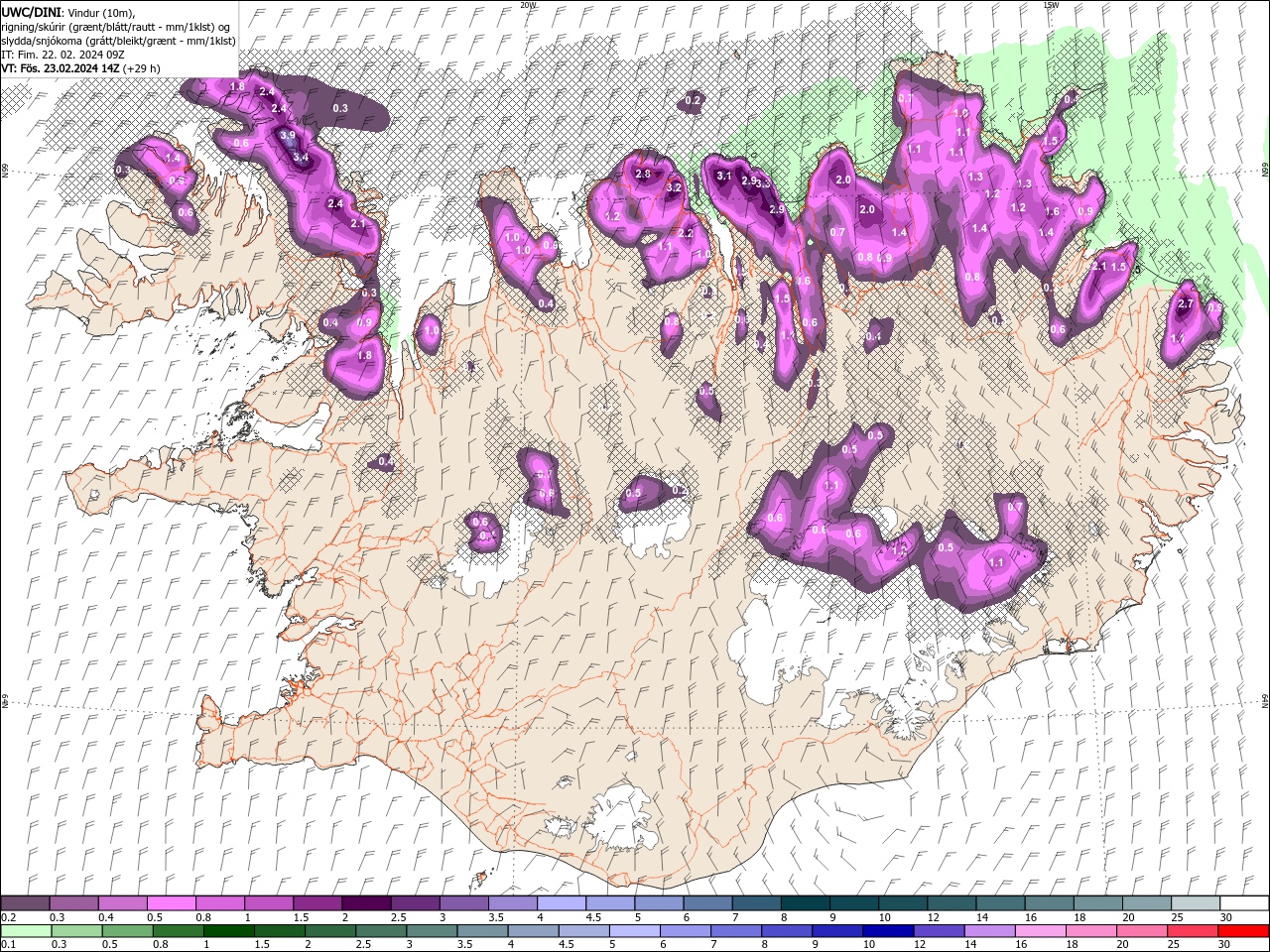This screenshot has width=1270, height=952.
Task: Click the 2.7 snowfall value near the east coast
Action: [x=1185, y=304]
